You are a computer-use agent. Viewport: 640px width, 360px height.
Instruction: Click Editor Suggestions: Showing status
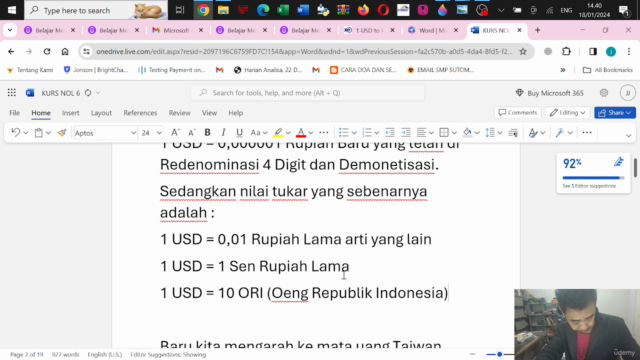coord(168,354)
